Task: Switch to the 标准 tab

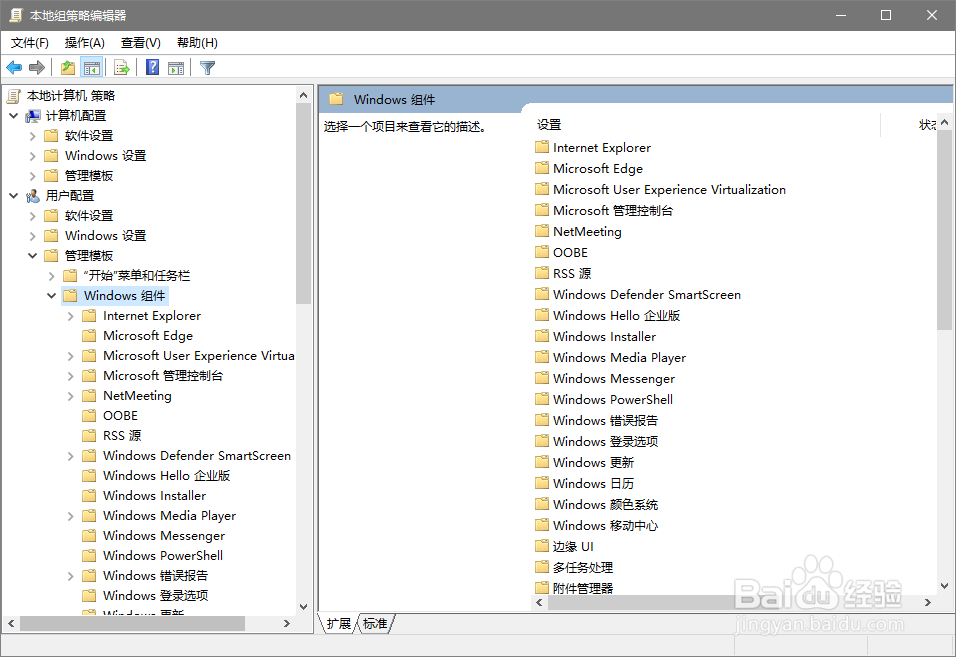Action: click(375, 623)
